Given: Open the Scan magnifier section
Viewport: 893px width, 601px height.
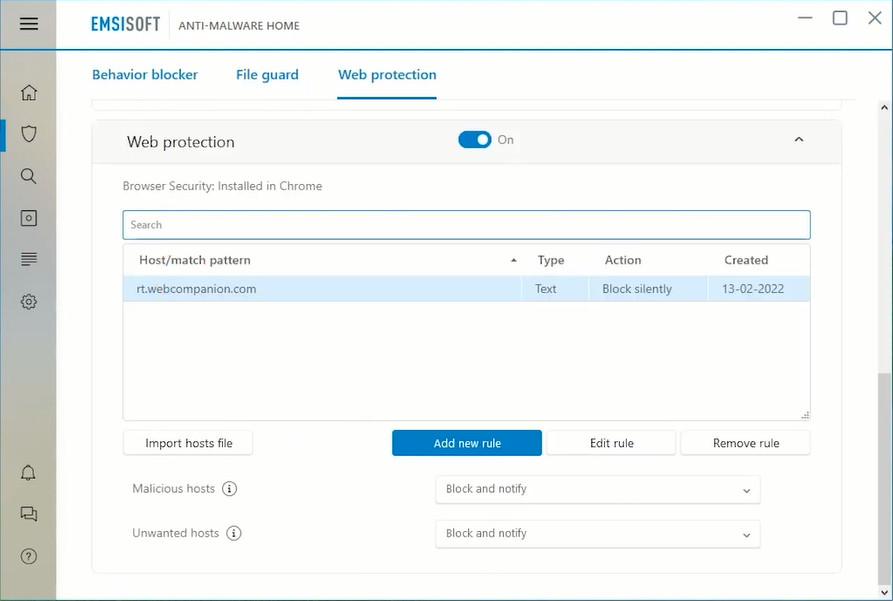Looking at the screenshot, I should point(28,176).
